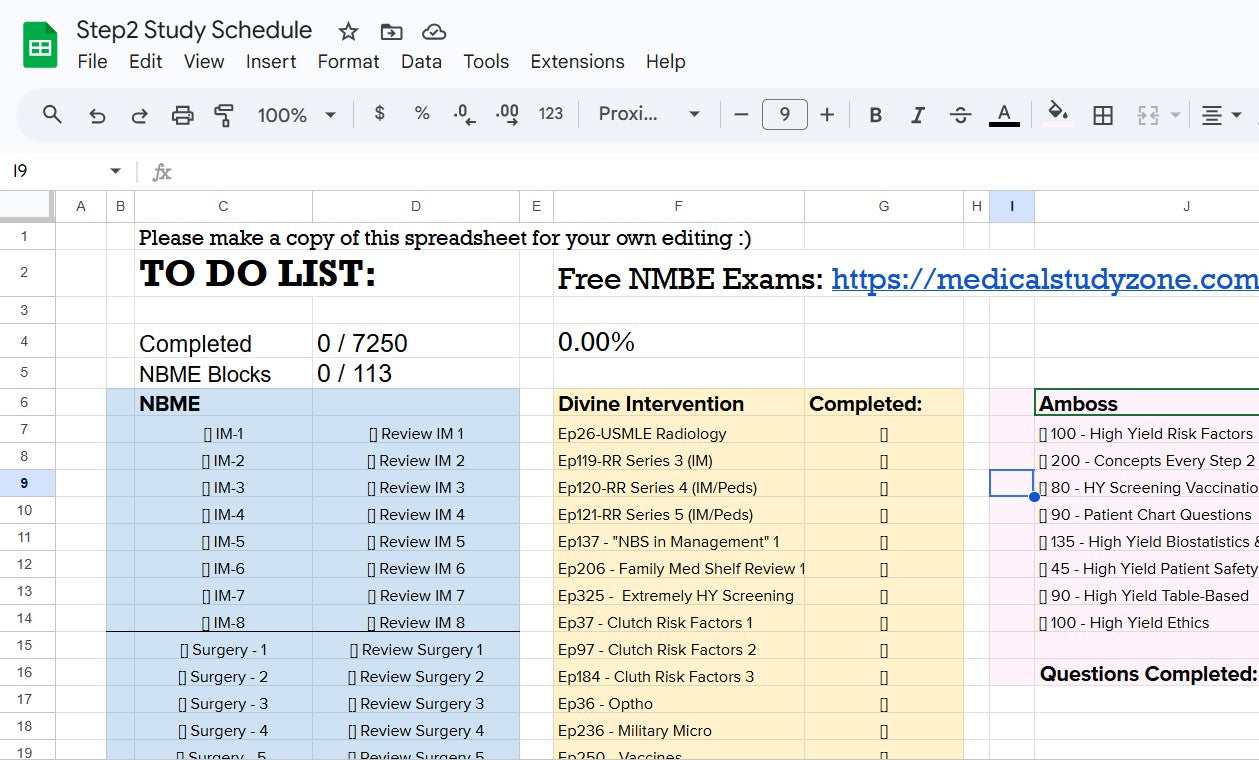Open the Name box dropdown arrow

point(115,172)
